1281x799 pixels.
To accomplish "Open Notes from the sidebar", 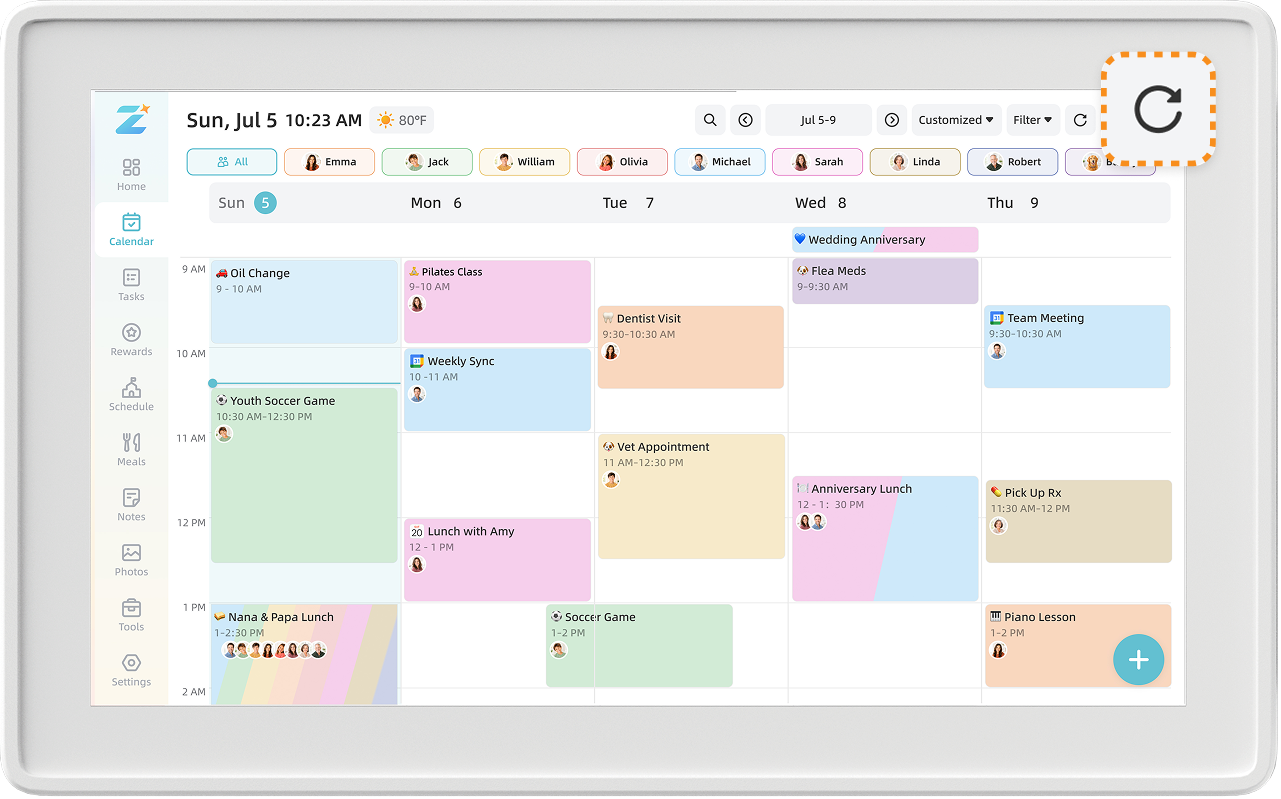I will click(131, 505).
